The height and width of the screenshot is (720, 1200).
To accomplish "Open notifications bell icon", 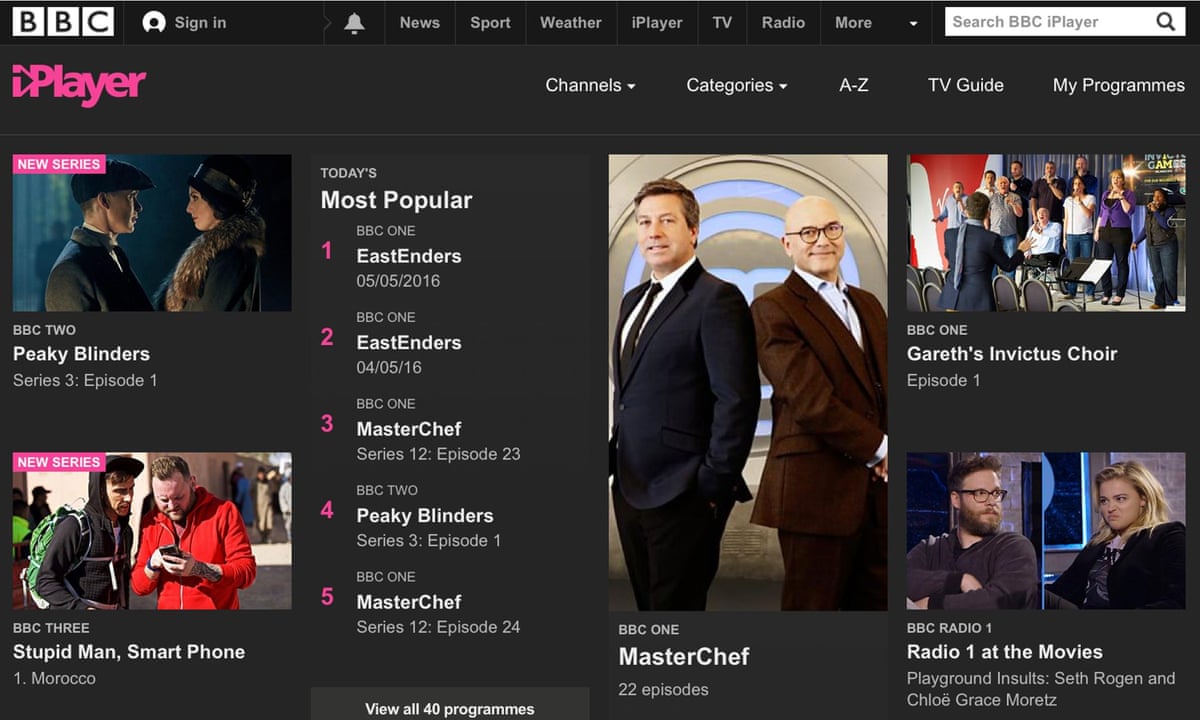I will point(354,23).
